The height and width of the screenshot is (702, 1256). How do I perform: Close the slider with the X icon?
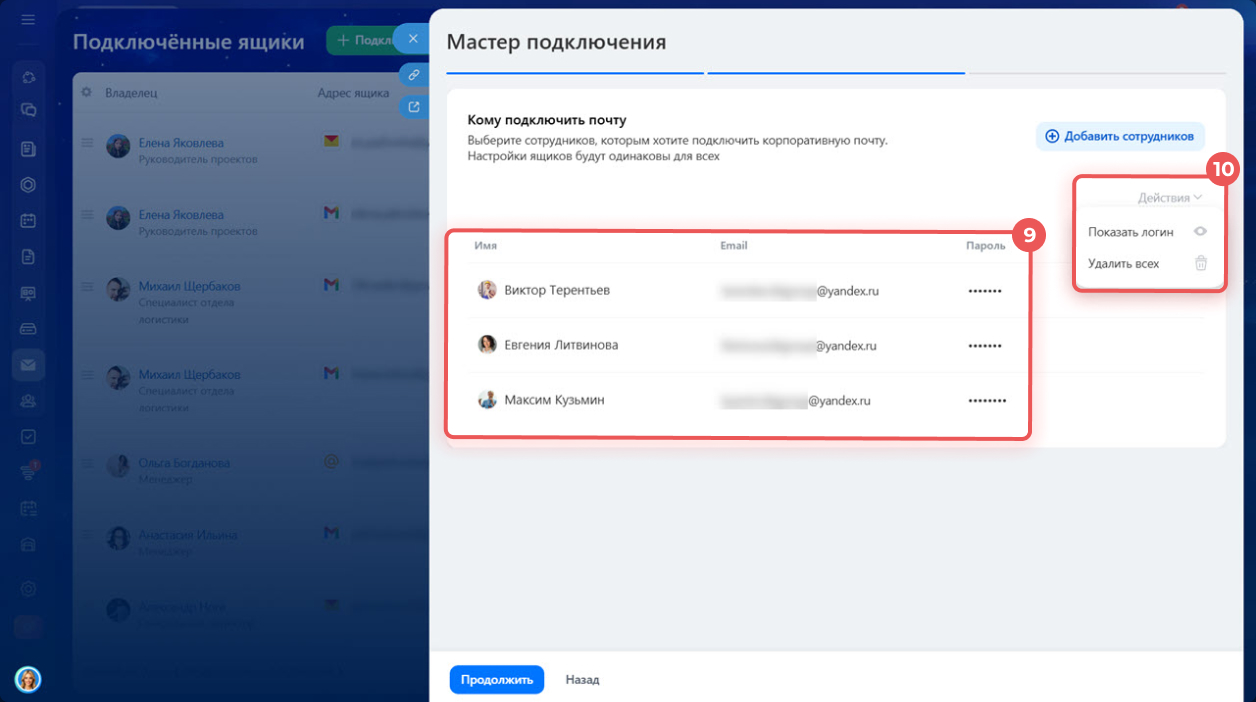pyautogui.click(x=413, y=39)
